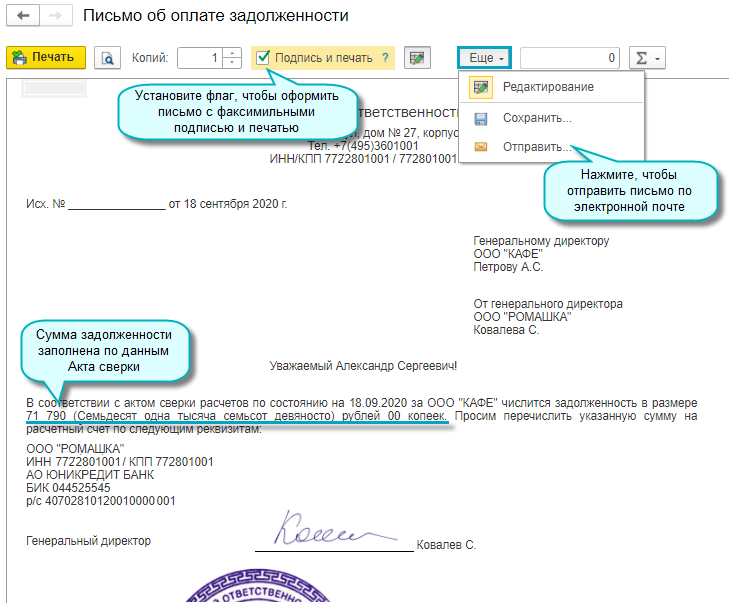Open the sigma sum dropdown

[647, 58]
